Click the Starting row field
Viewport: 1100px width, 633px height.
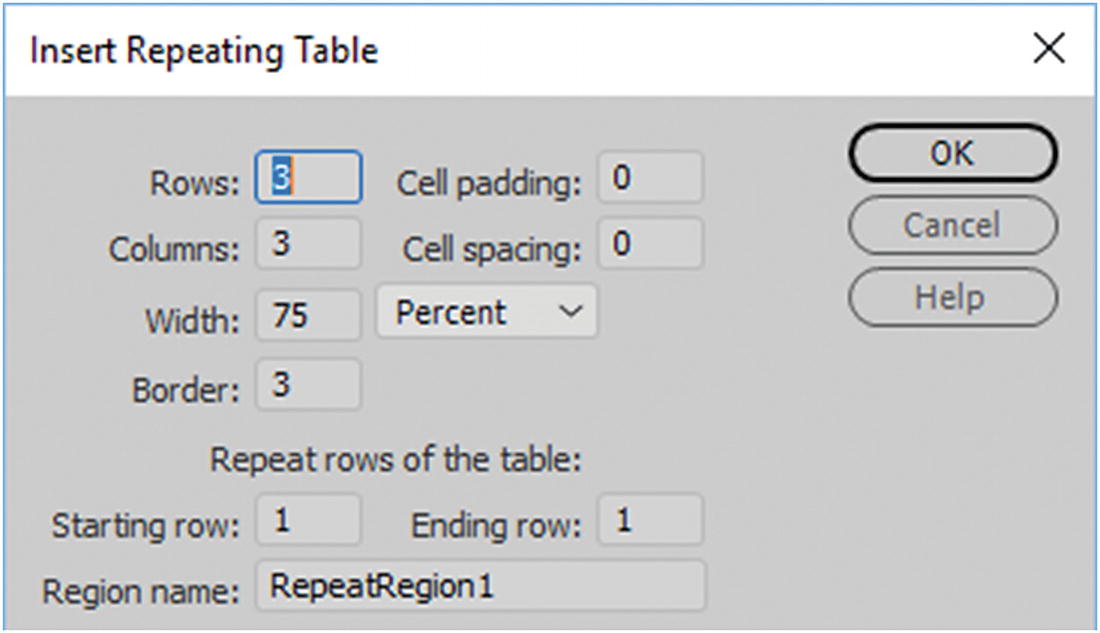coord(308,521)
